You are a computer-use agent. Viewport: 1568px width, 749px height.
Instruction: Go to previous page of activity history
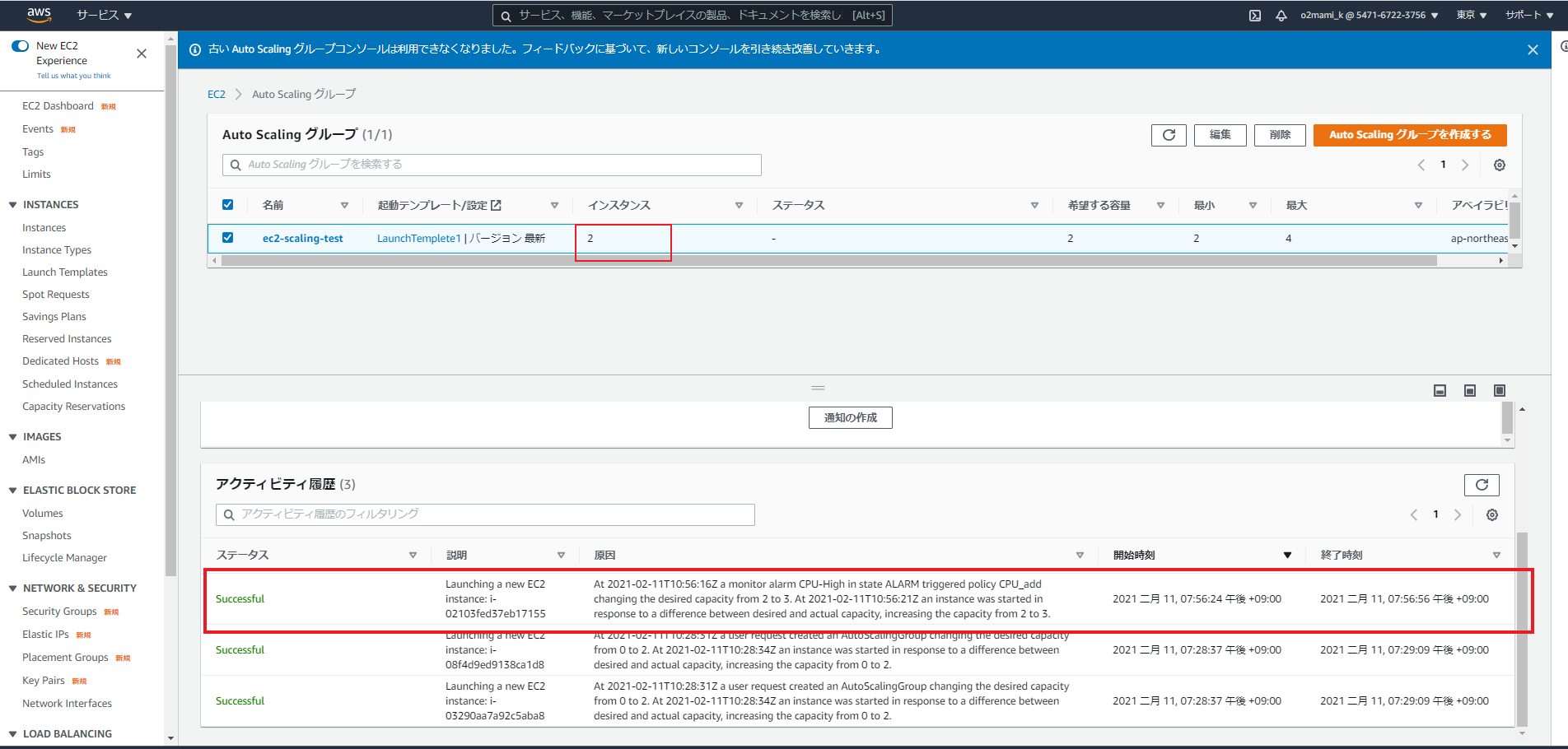[x=1414, y=515]
